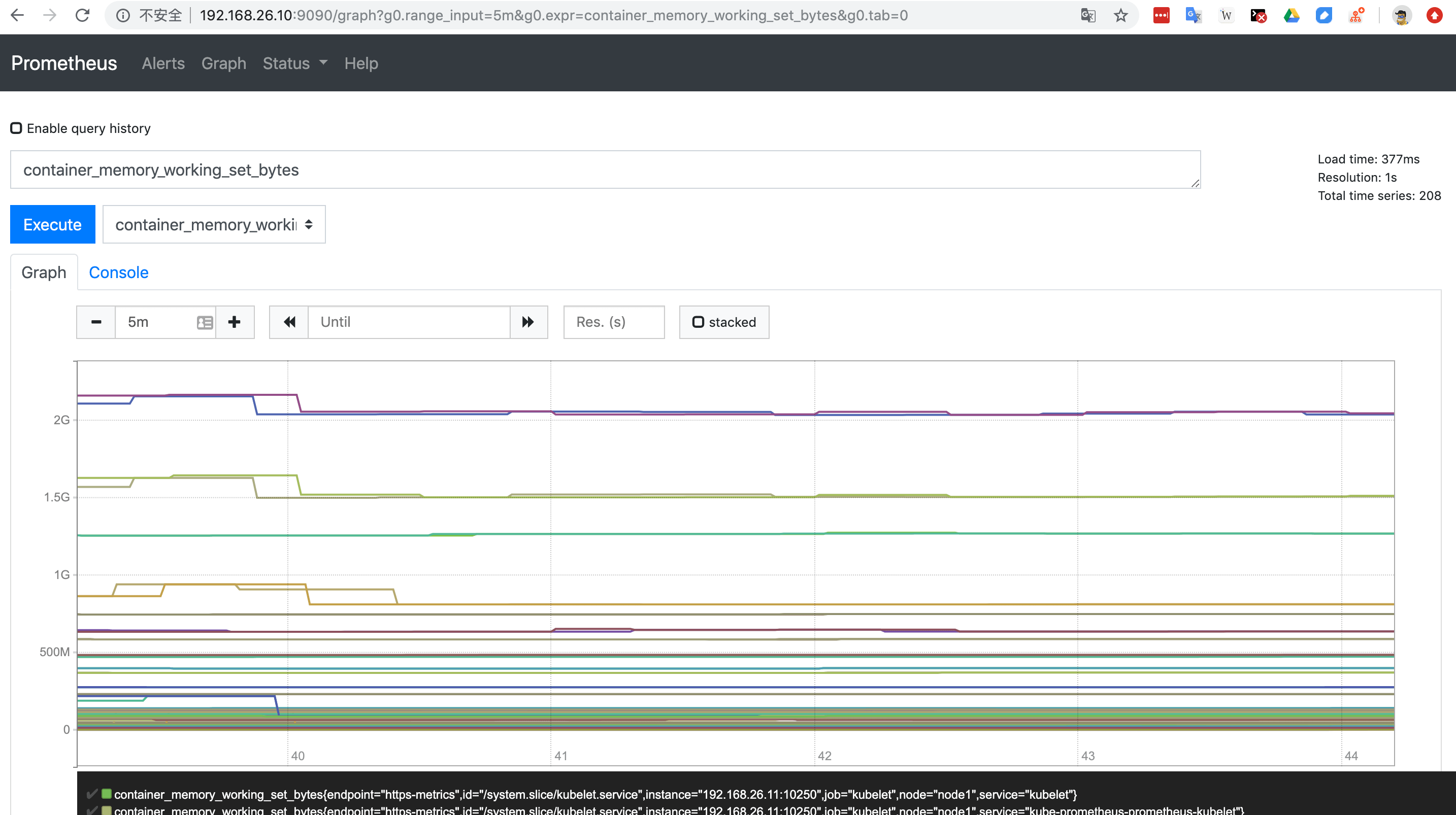This screenshot has width=1456, height=815.
Task: Click the plus icon to increase graph range
Action: tap(235, 322)
